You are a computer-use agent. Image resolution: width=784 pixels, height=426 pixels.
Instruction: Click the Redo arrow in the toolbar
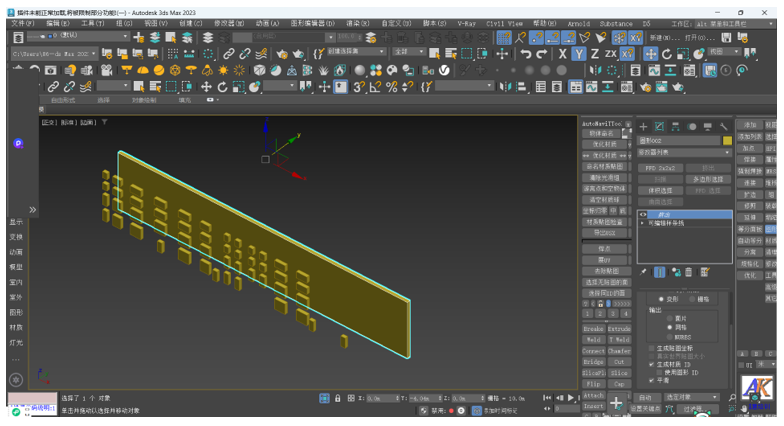[542, 54]
